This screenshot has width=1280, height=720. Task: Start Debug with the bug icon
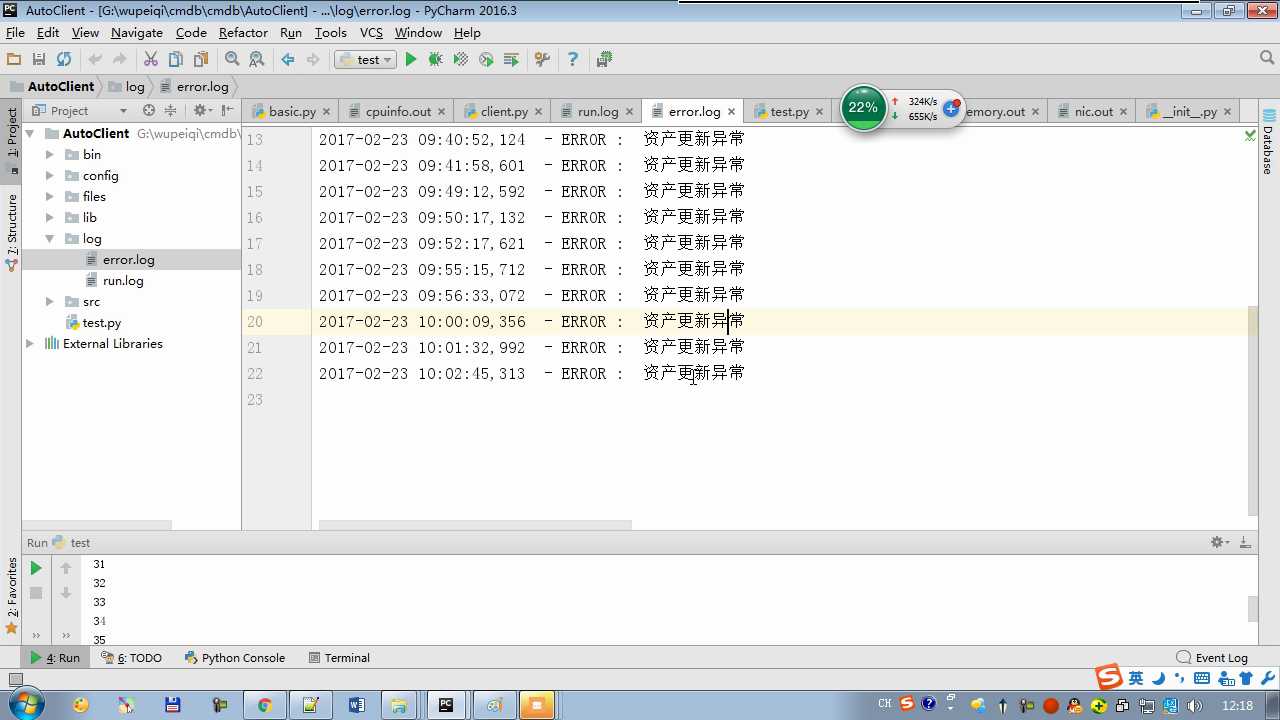436,60
